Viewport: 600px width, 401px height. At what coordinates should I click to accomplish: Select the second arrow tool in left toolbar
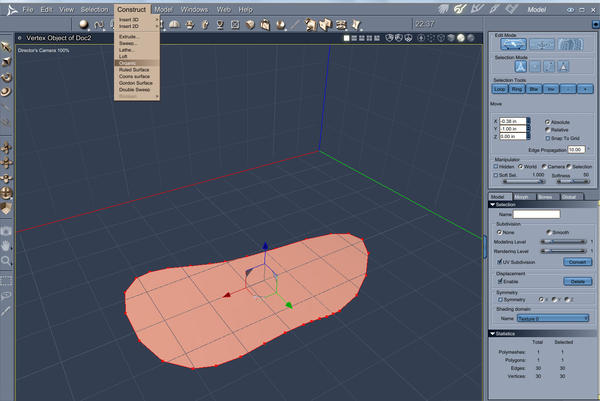click(x=6, y=62)
